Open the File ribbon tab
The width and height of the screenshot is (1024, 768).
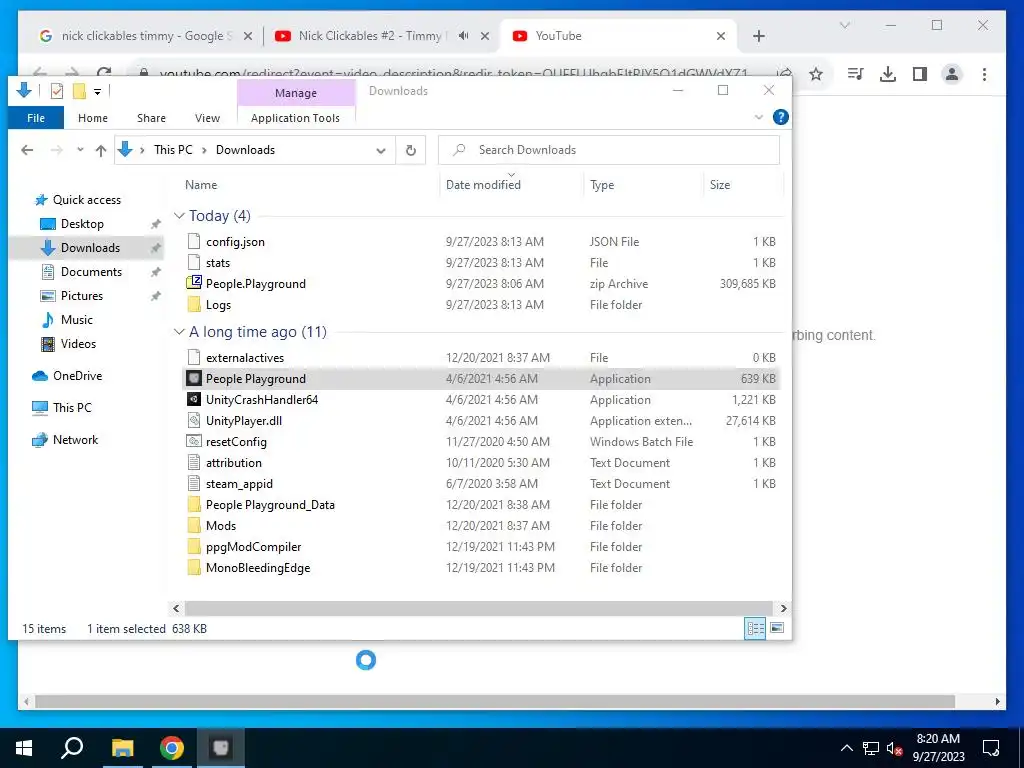[36, 118]
